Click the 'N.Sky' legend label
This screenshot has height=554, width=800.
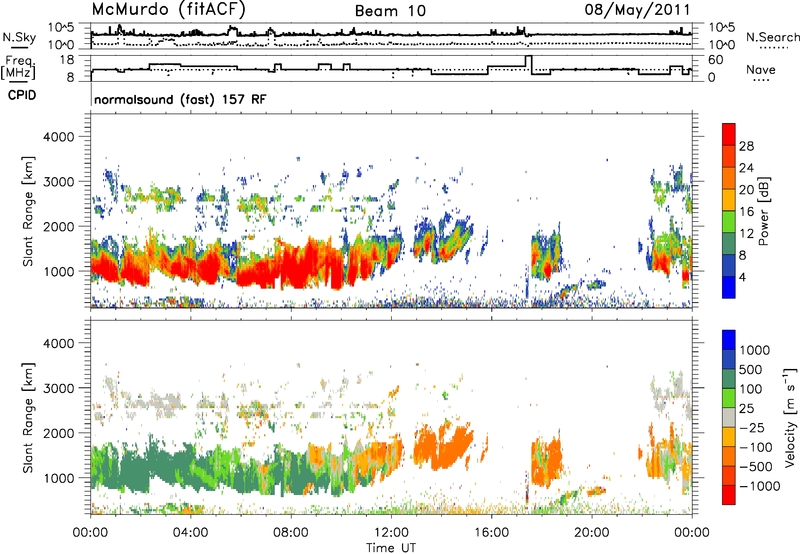(x=19, y=37)
